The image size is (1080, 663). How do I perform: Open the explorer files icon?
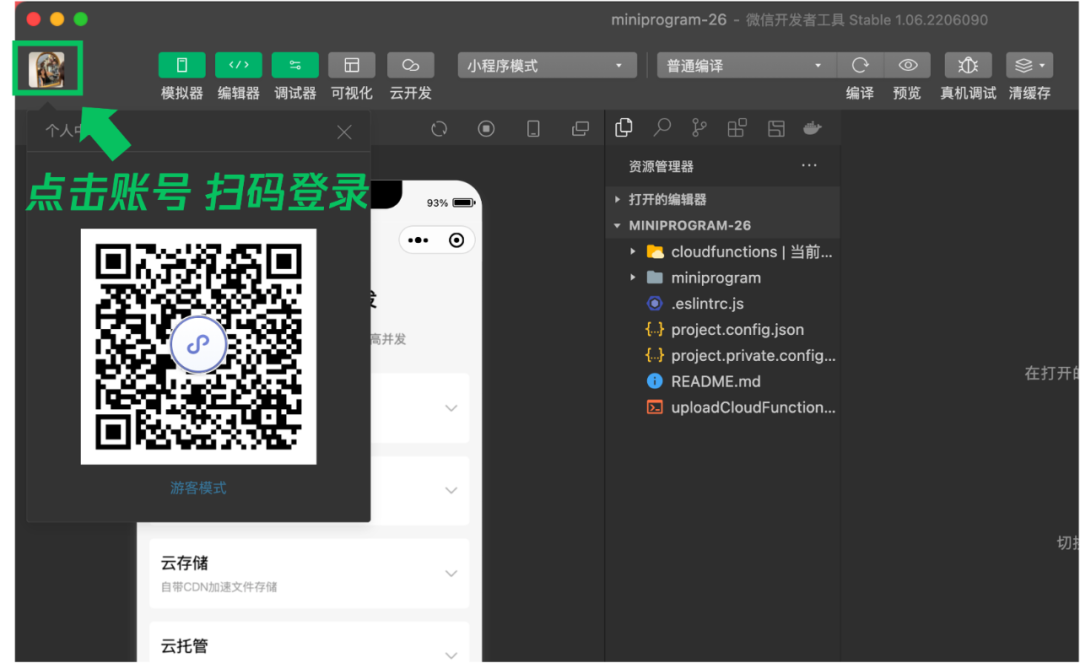point(624,128)
